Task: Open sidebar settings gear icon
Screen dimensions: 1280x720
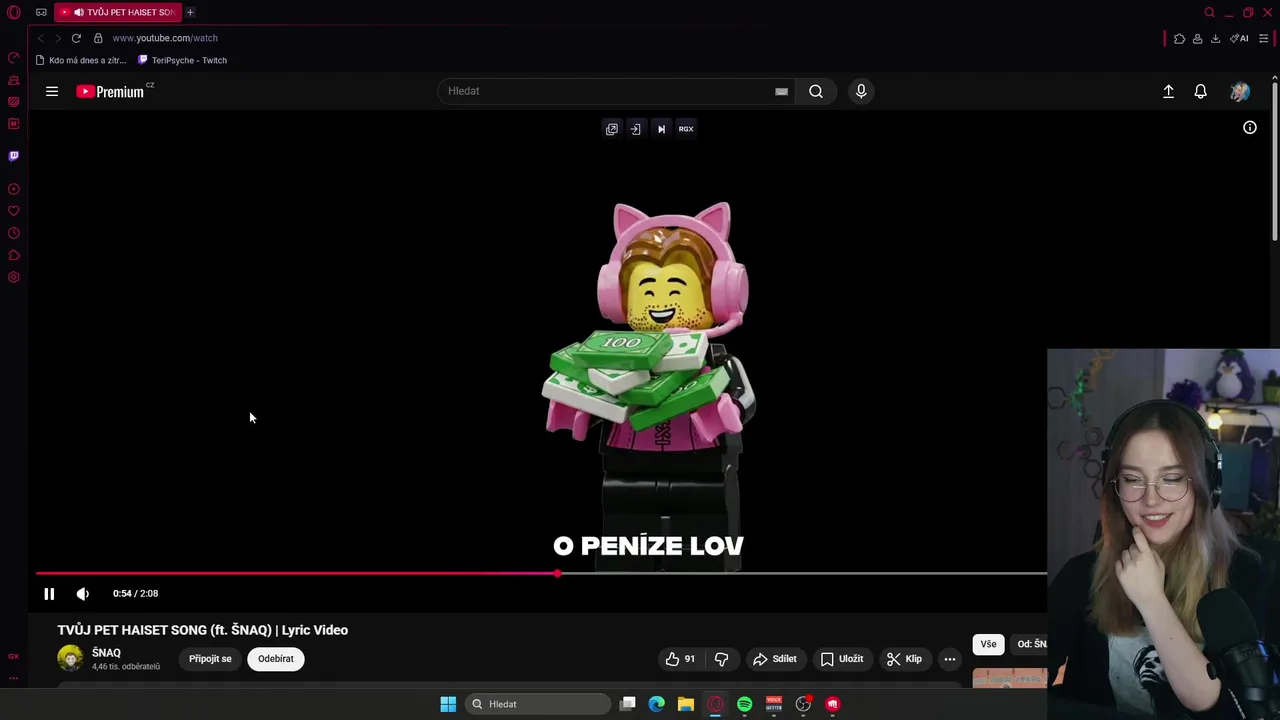Action: (14, 277)
